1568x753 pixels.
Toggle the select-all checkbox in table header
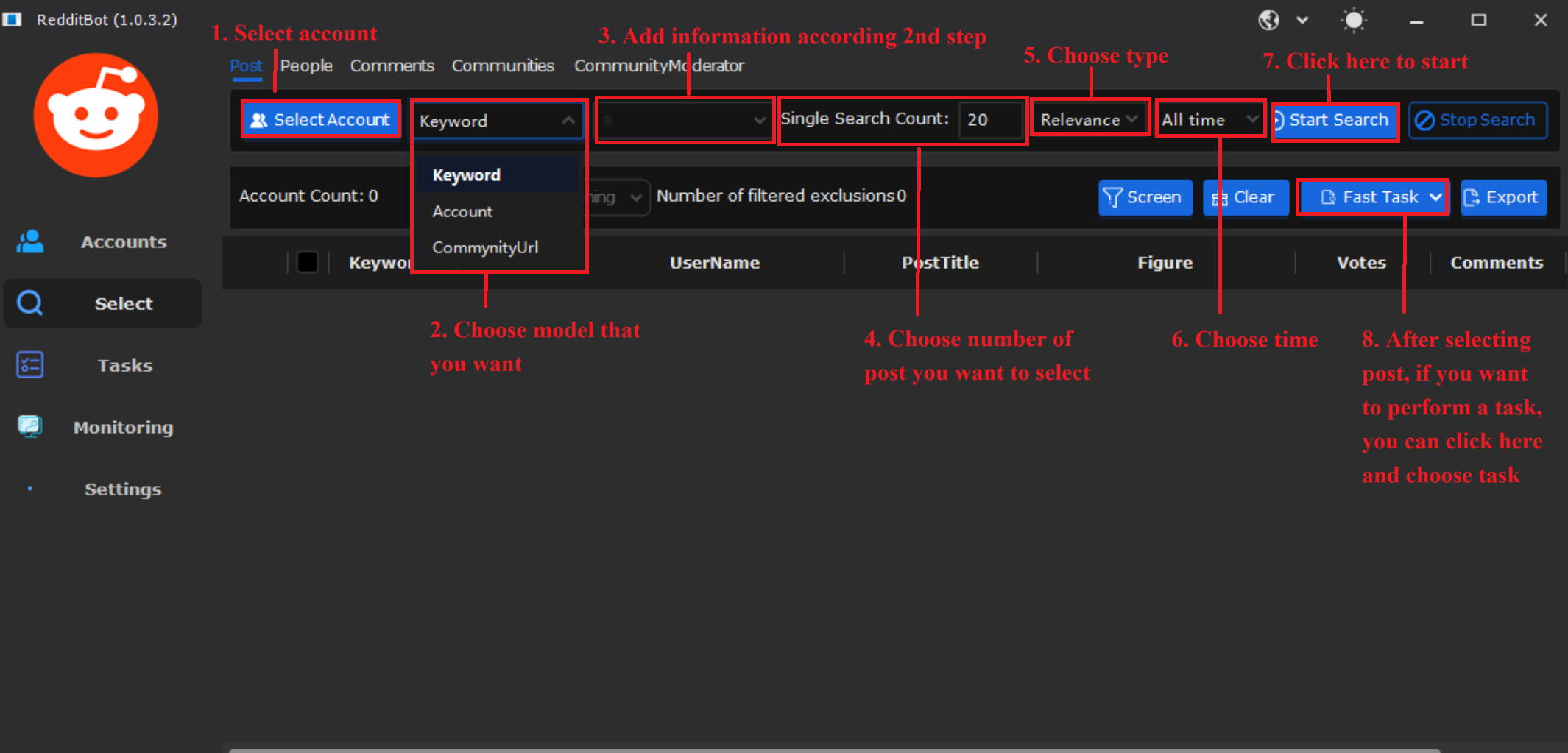coord(307,262)
